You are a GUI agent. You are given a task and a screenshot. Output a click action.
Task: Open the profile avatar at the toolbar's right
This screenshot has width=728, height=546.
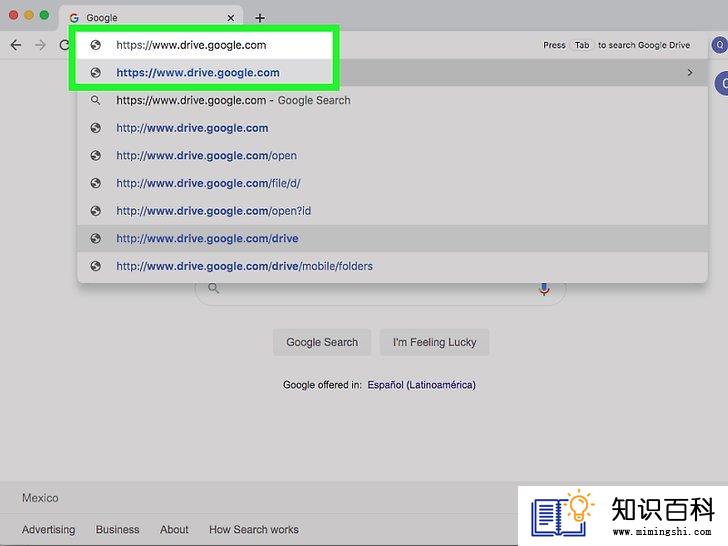point(720,45)
